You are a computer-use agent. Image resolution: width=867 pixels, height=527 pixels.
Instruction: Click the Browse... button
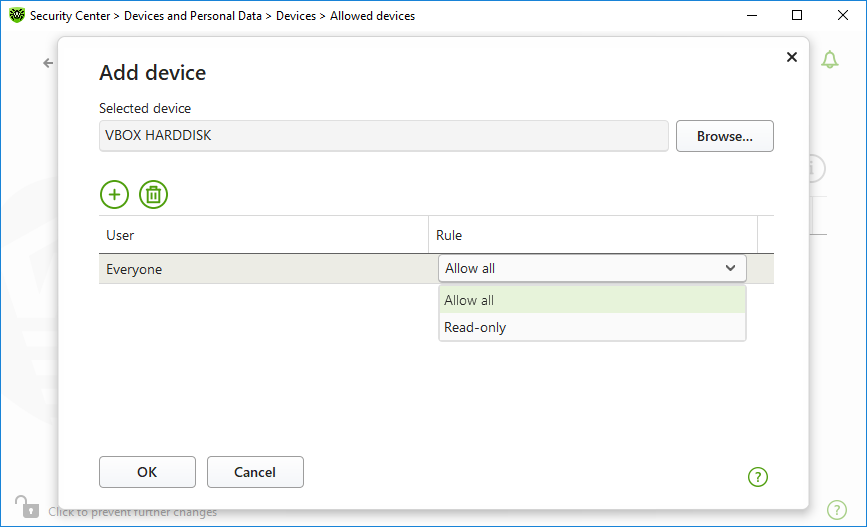[x=724, y=136]
